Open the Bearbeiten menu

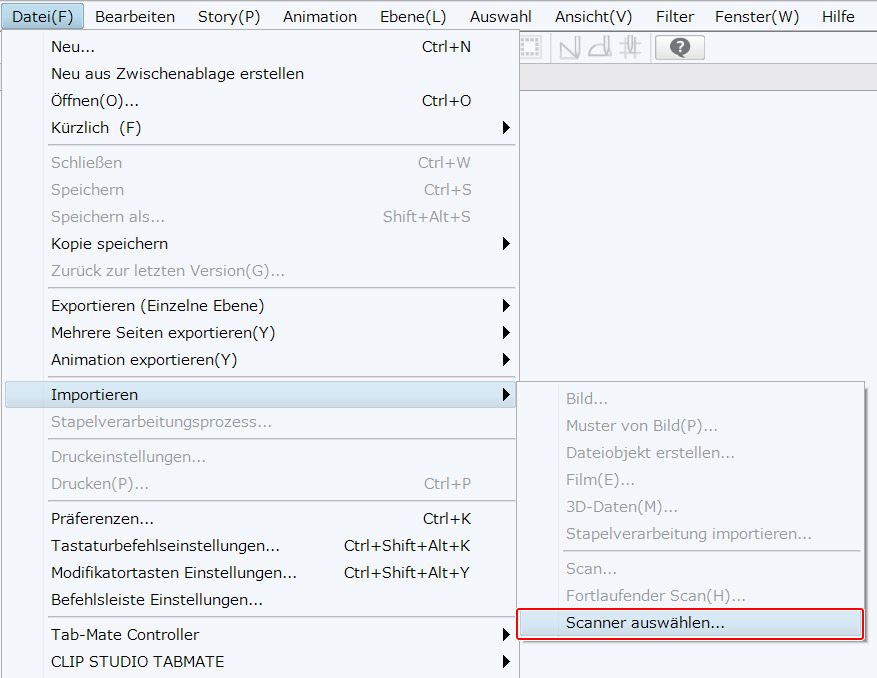(x=135, y=17)
